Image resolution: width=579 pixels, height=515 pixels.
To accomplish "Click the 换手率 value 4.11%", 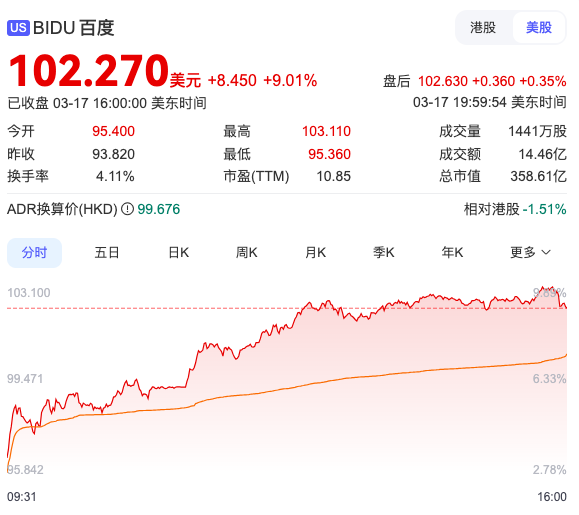I will 115,176.
